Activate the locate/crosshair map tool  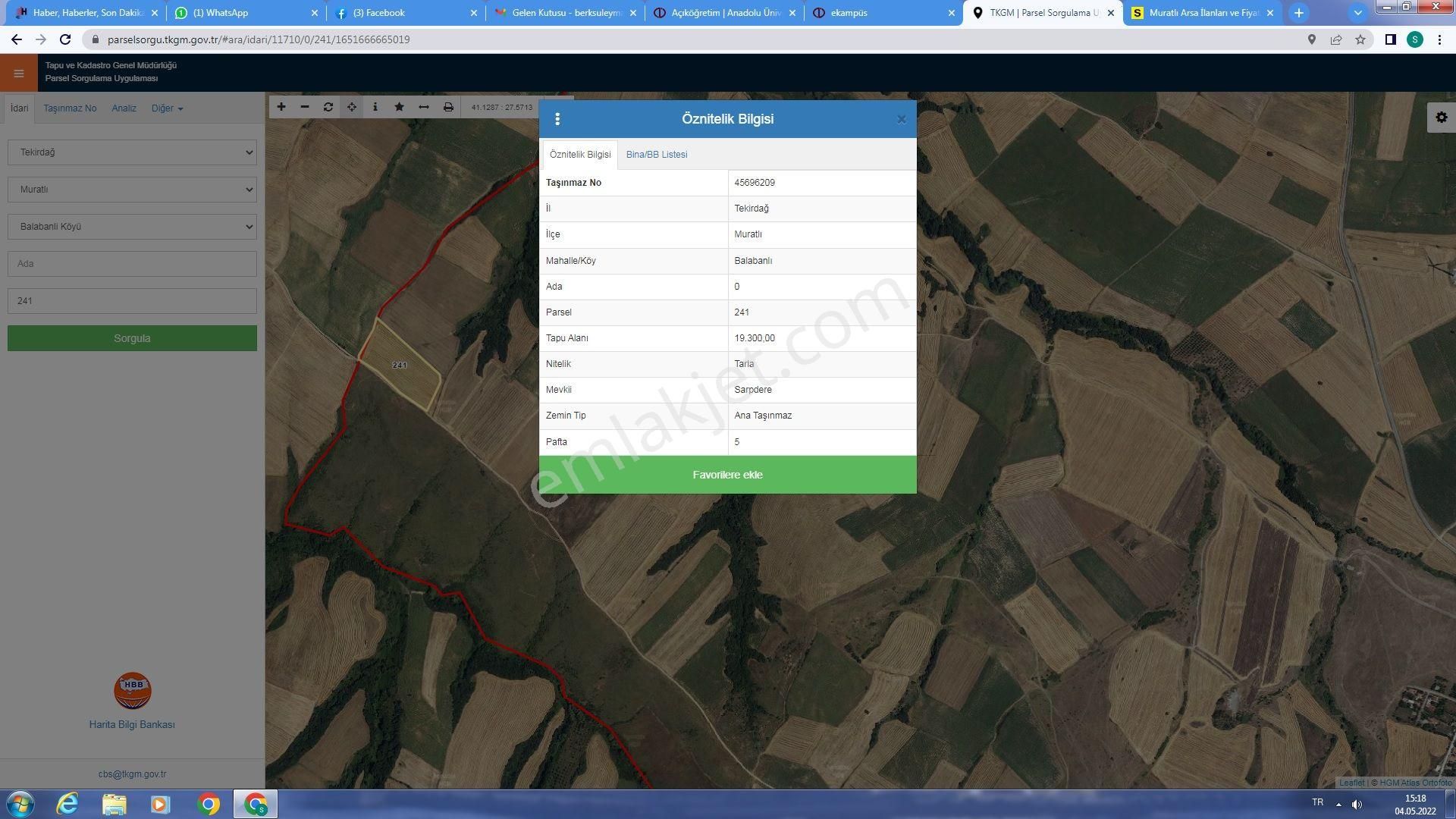(352, 107)
